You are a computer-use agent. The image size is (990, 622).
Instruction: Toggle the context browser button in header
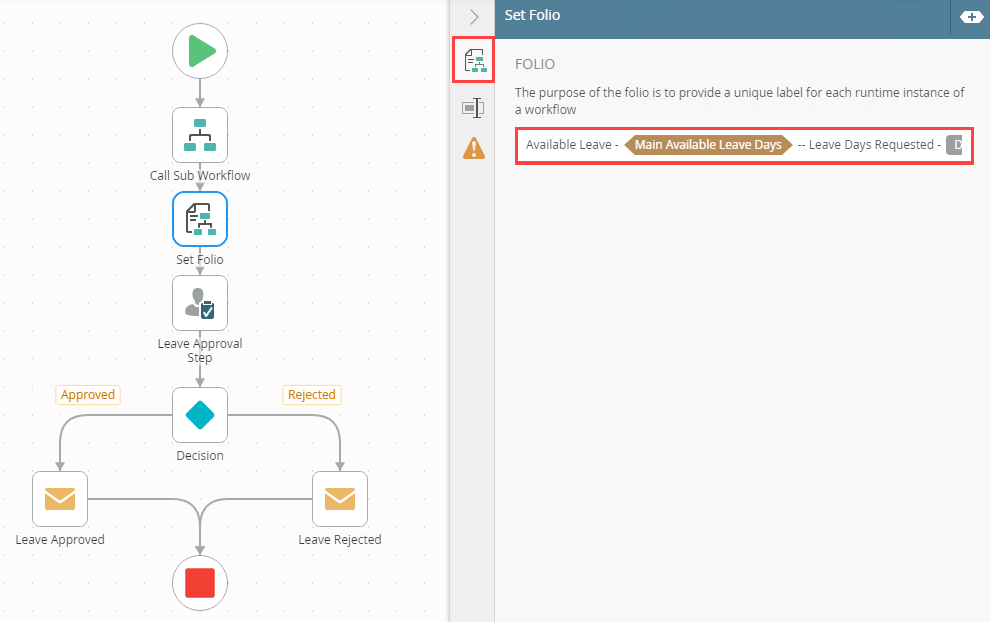[971, 17]
